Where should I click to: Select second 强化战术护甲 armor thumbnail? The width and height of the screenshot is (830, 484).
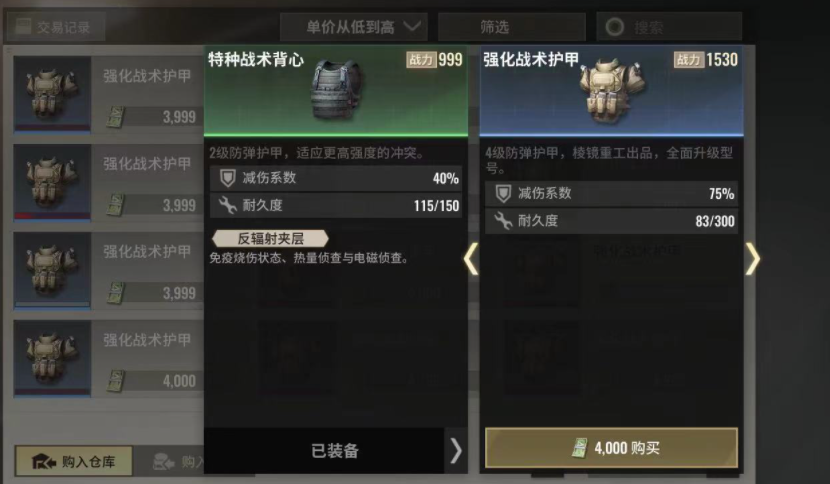tap(52, 182)
